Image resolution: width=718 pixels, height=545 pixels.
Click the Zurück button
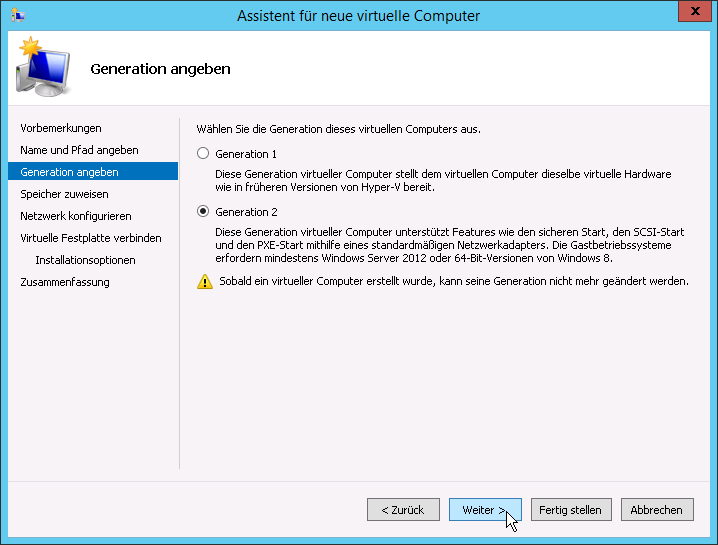403,510
